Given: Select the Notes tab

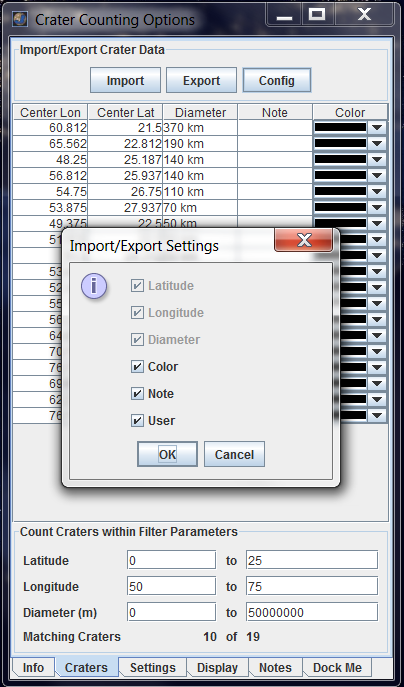Looking at the screenshot, I should (x=275, y=668).
